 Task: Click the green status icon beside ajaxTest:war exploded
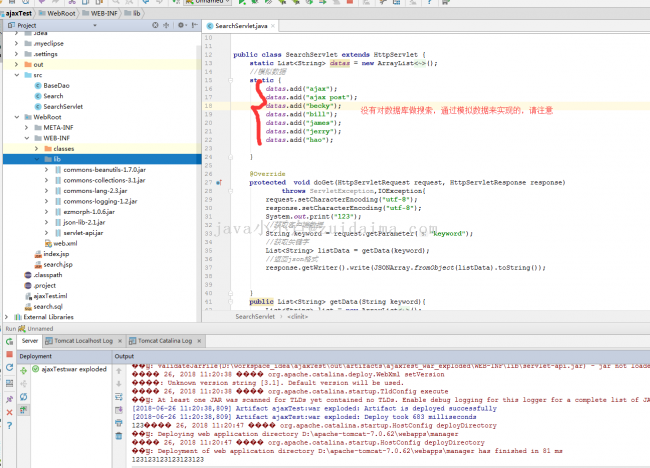pos(36,369)
